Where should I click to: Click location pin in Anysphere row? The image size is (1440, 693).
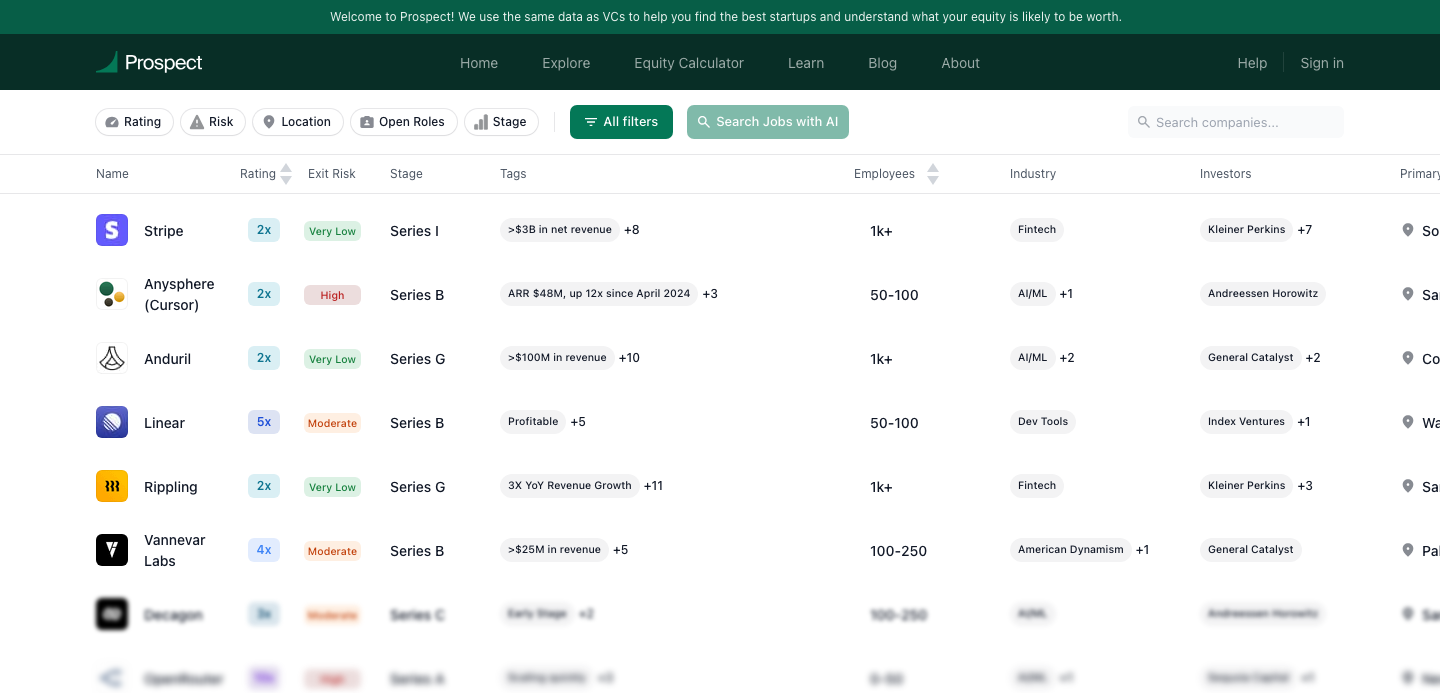1408,294
